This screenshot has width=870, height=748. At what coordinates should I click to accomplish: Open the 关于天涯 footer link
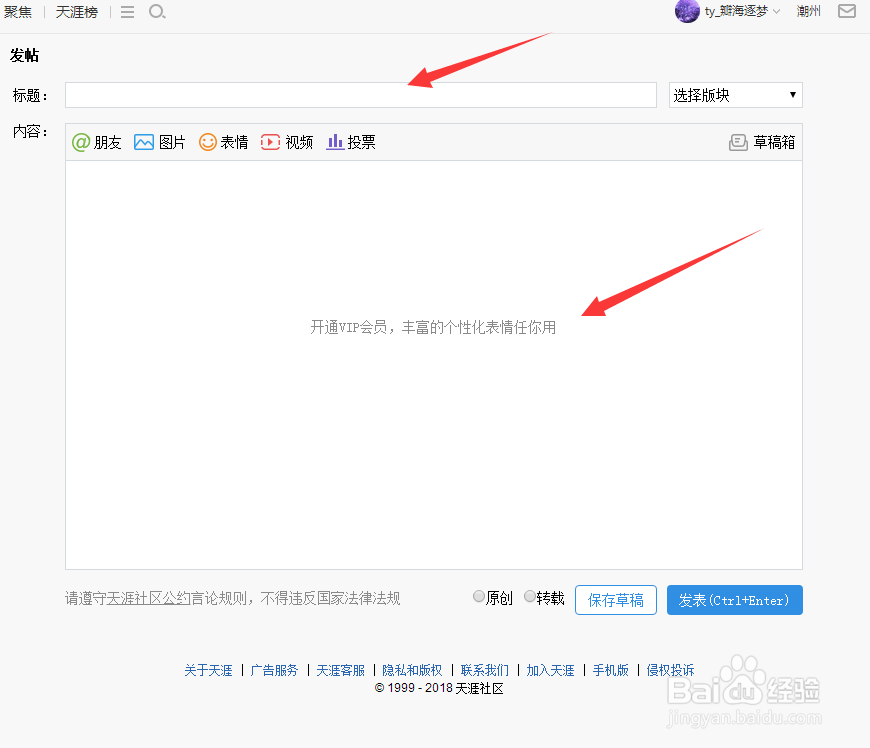(209, 670)
